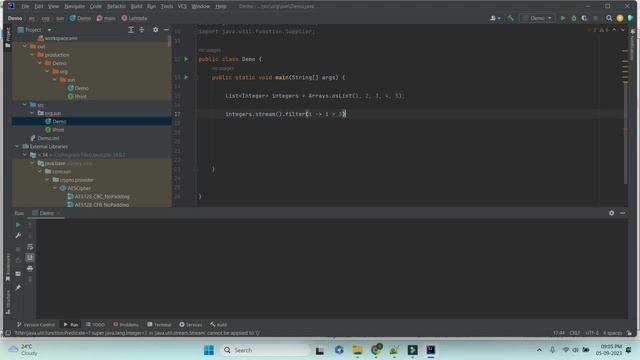Click the Project tree vertical scrollbar

[x=169, y=41]
